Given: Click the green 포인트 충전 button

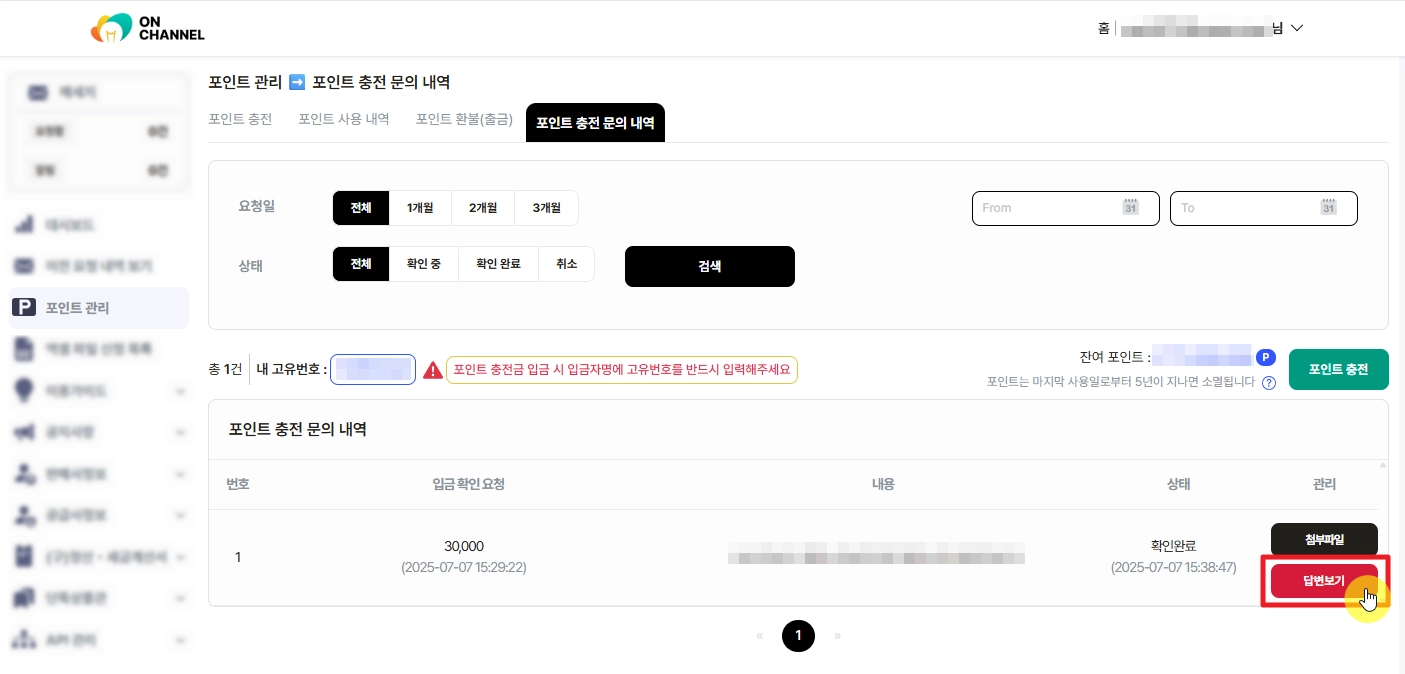Looking at the screenshot, I should pos(1339,370).
